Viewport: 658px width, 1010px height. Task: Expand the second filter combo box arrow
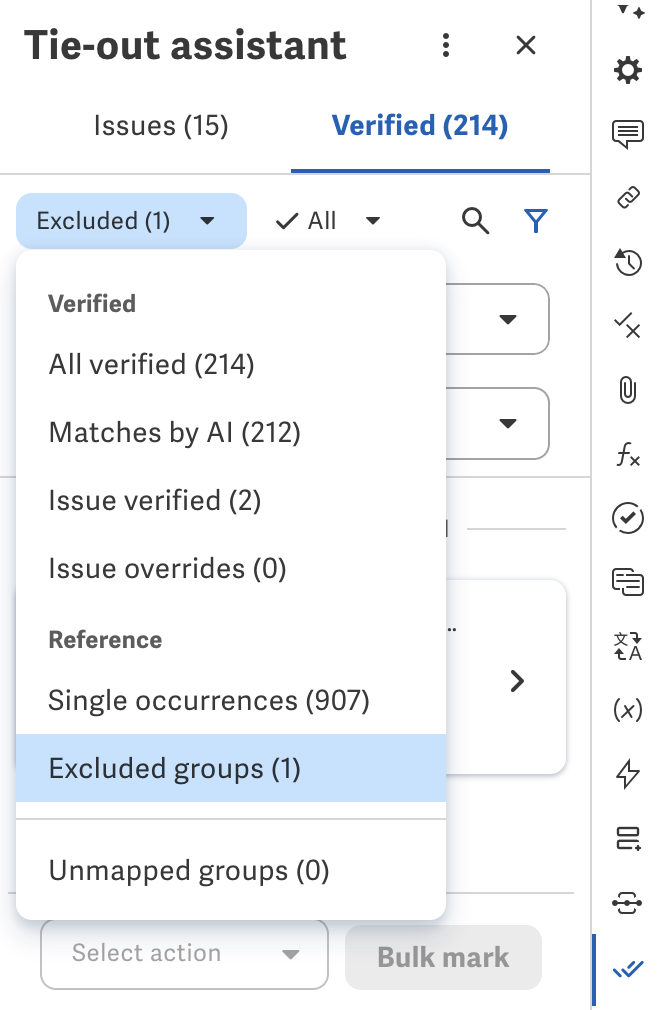click(x=508, y=423)
